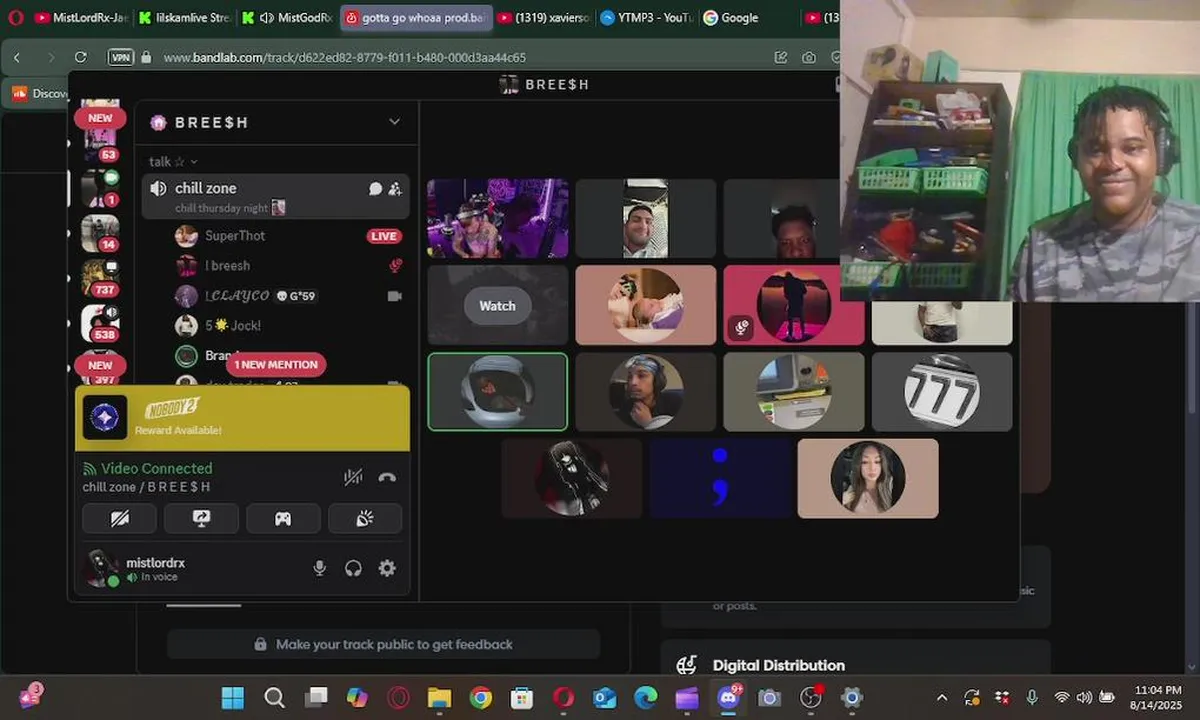Open server with 538 notification badge
The image size is (1200, 720).
100,324
